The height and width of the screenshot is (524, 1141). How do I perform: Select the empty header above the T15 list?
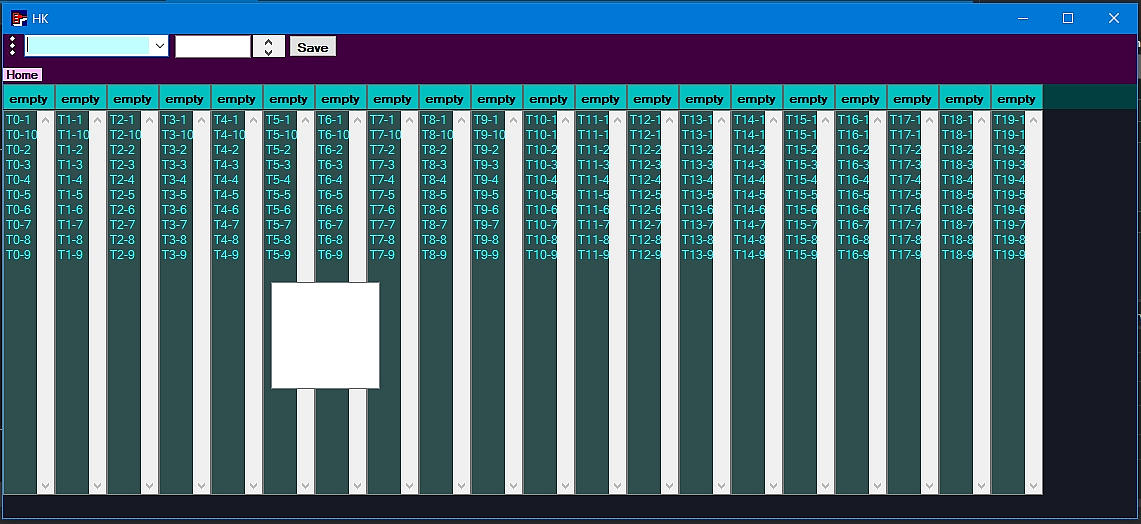pyautogui.click(x=809, y=99)
